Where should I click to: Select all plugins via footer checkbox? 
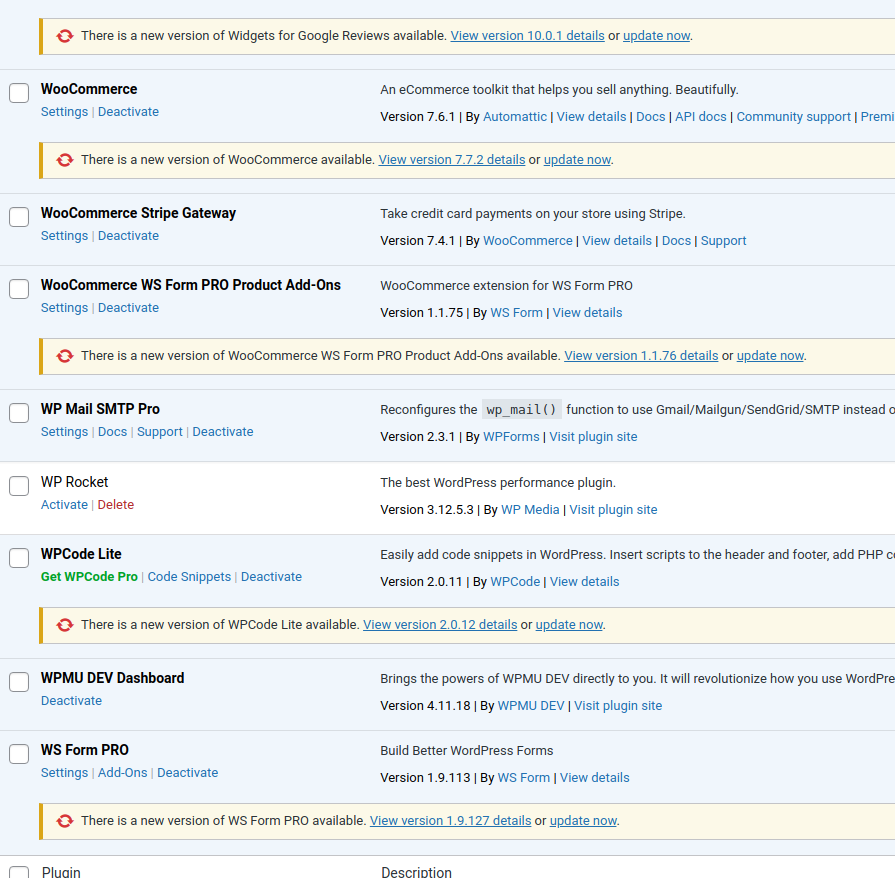point(19,872)
